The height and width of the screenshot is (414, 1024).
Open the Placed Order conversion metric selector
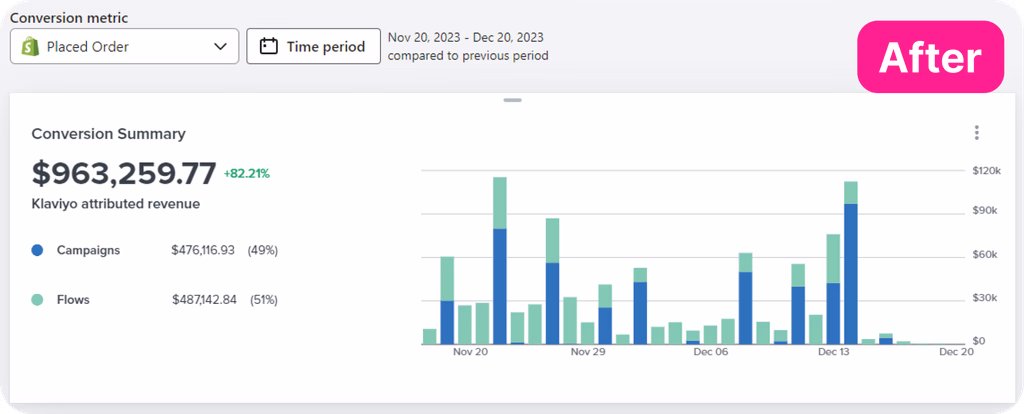[124, 46]
